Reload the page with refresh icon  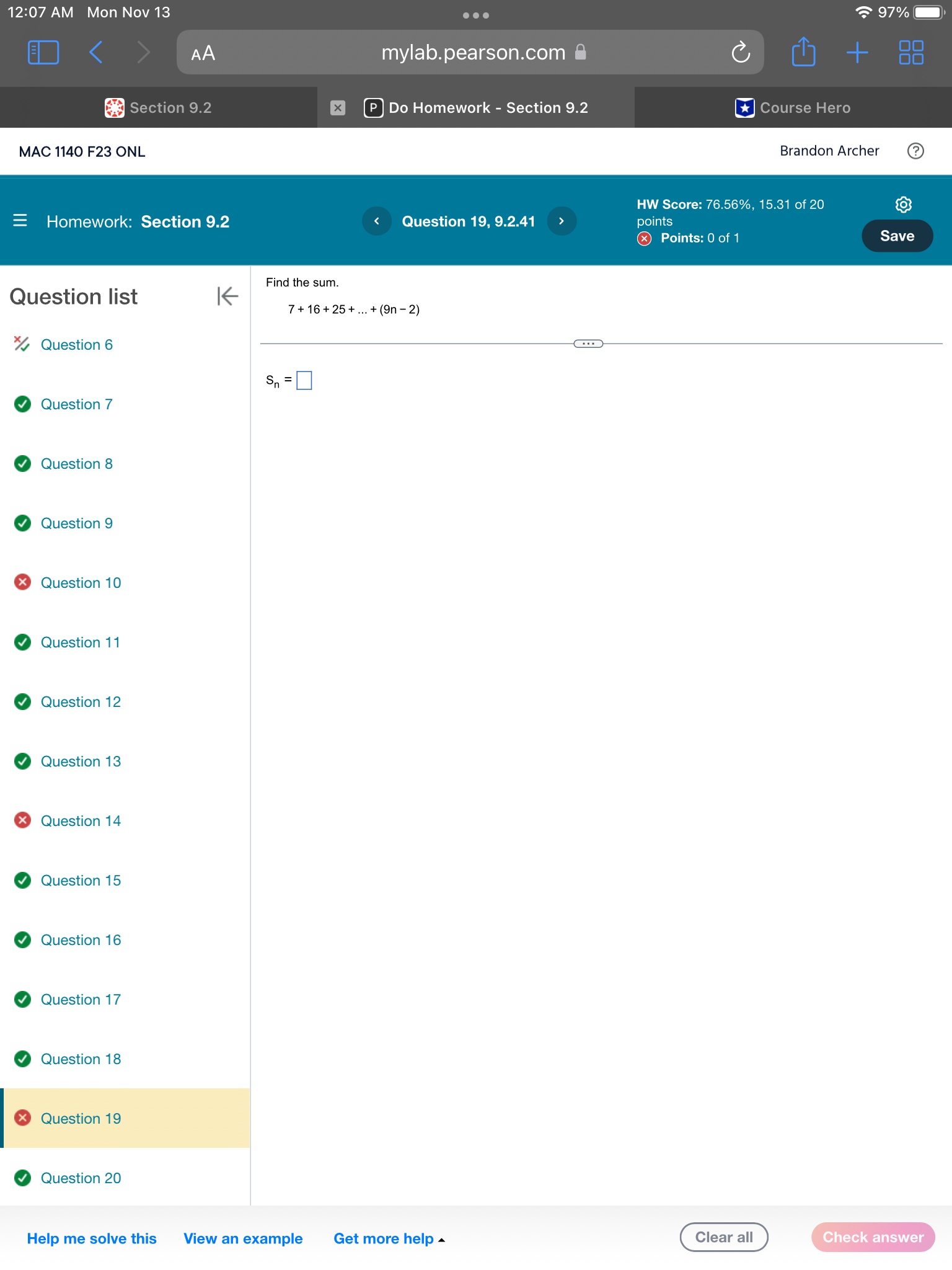click(x=741, y=53)
